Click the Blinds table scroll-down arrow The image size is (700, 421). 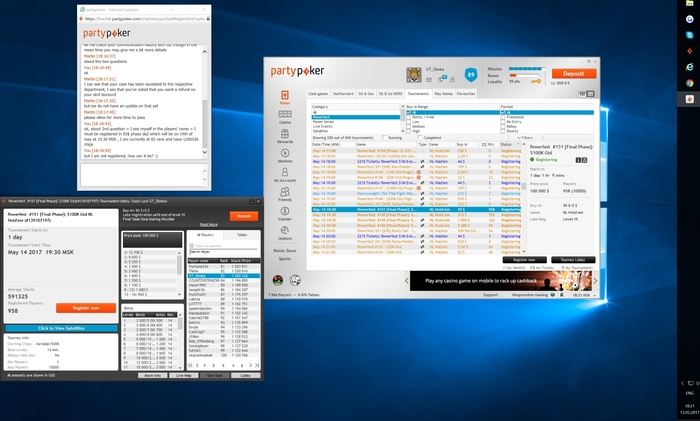point(180,367)
